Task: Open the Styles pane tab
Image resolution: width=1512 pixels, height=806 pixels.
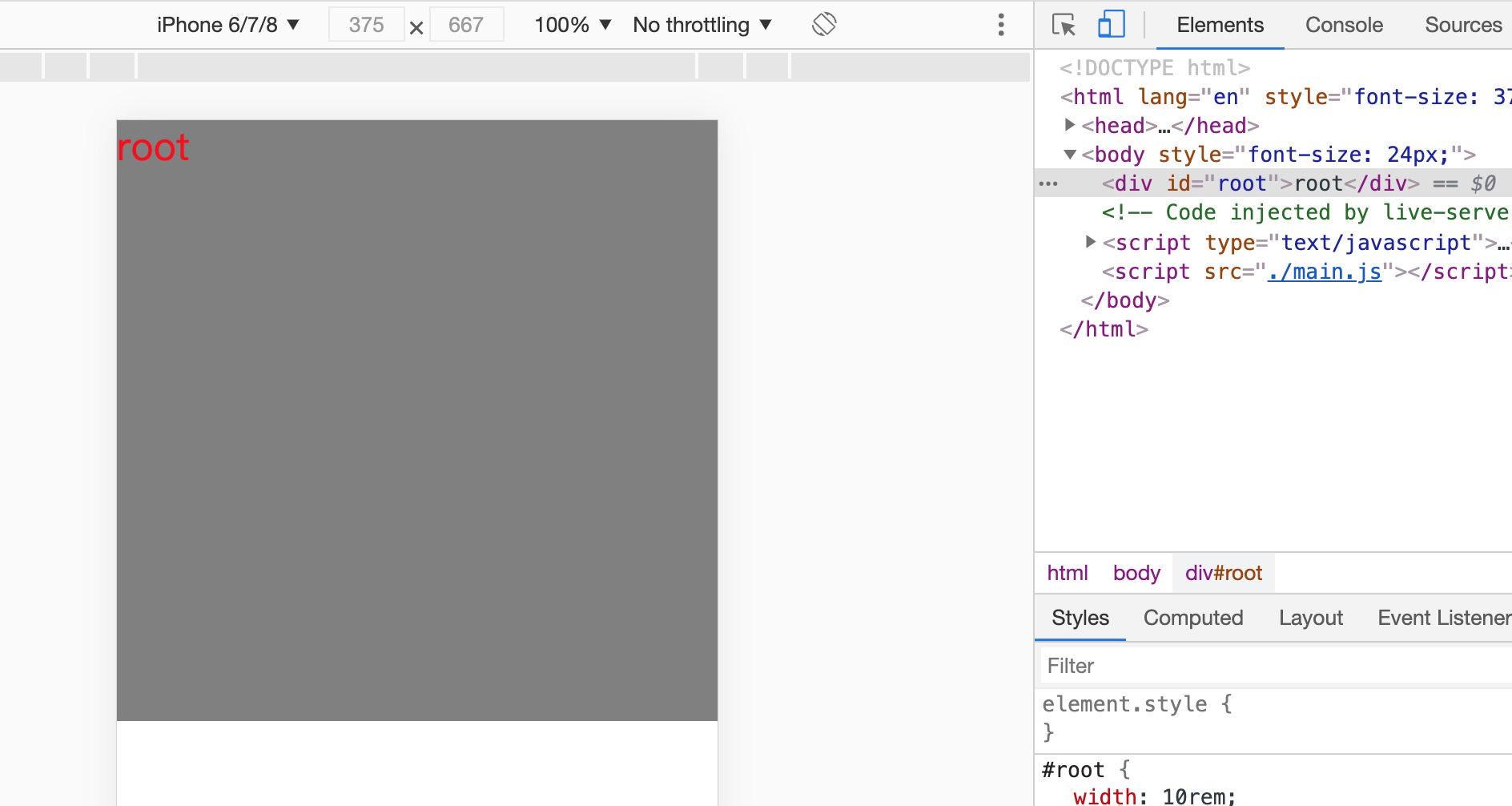Action: (1080, 618)
